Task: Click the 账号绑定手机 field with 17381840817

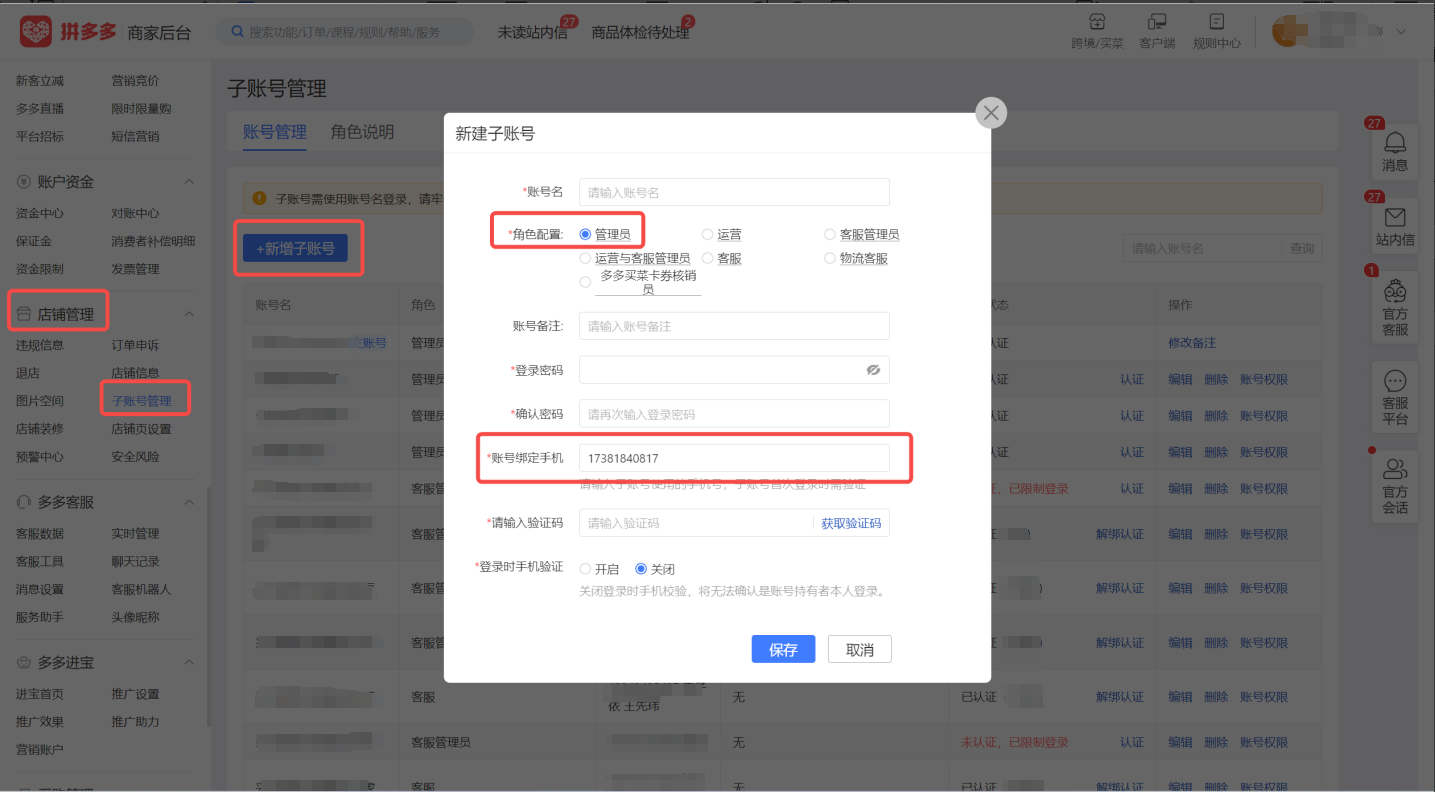Action: [x=734, y=458]
